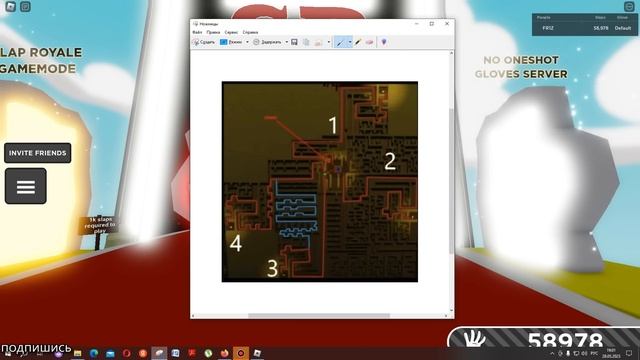Viewport: 640px width, 360px height.
Task: Show hidden system tray icons
Action: tap(552, 353)
